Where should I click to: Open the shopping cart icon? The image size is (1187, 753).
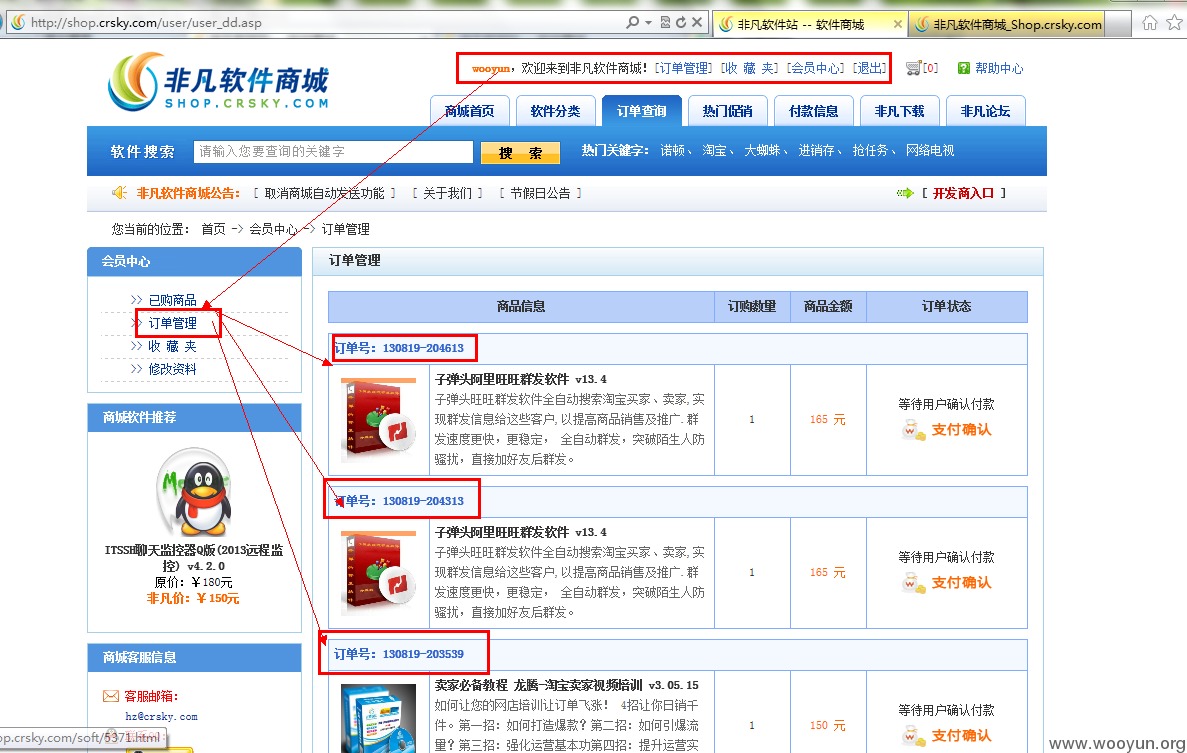coord(913,68)
